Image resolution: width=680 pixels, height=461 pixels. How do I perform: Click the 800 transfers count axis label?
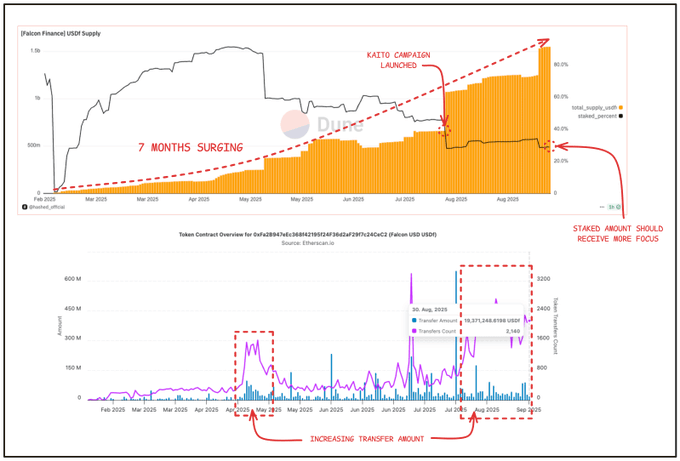point(542,368)
